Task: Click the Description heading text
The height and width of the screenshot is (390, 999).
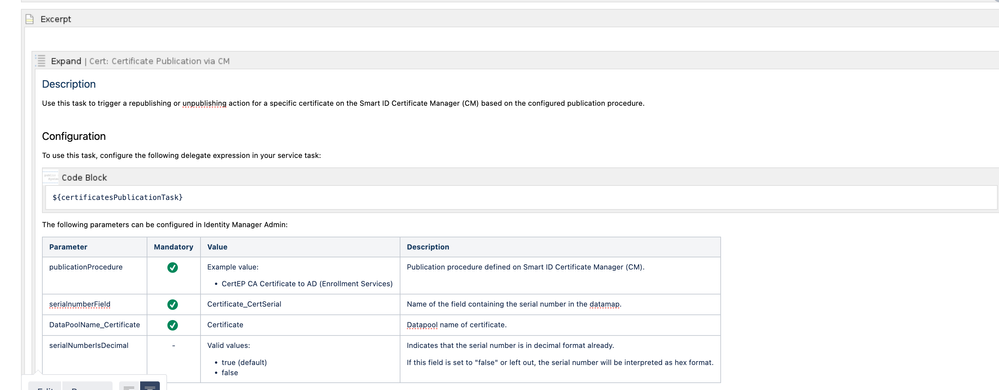Action: tap(69, 84)
